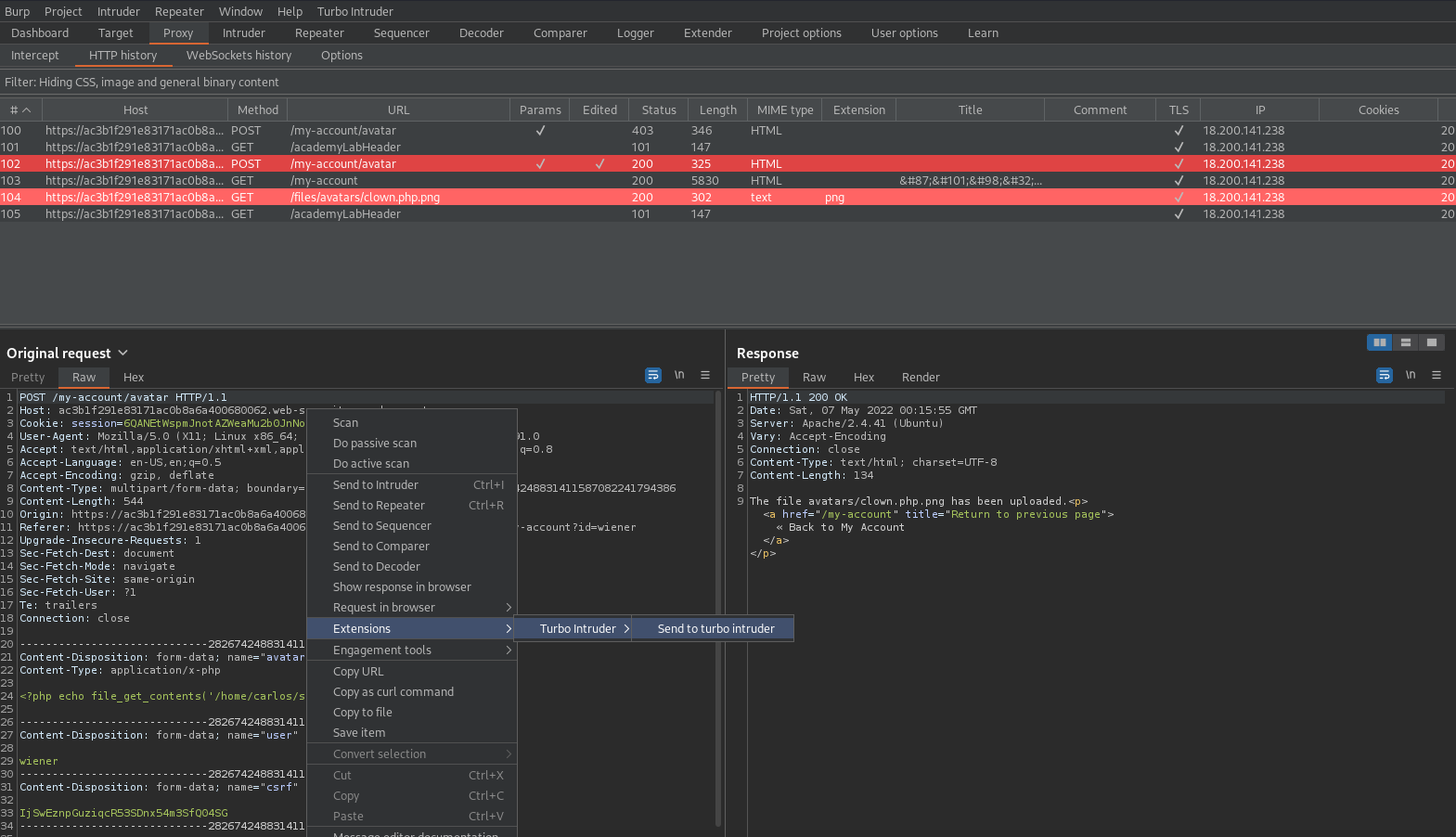Choose Send to Intruder from context menu

(x=412, y=485)
